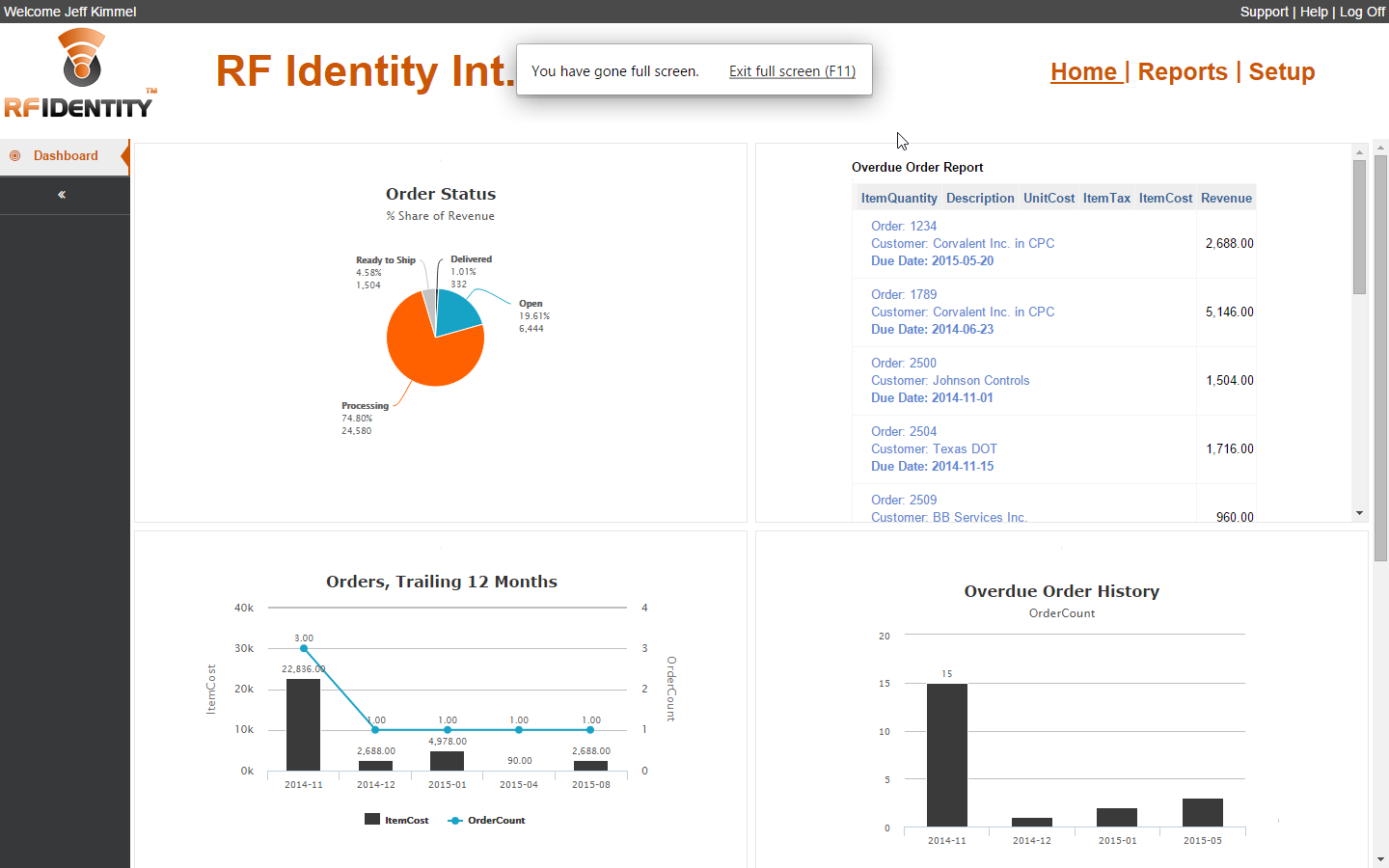This screenshot has width=1389, height=868.
Task: Click the RF Identity logo
Action: tap(79, 72)
